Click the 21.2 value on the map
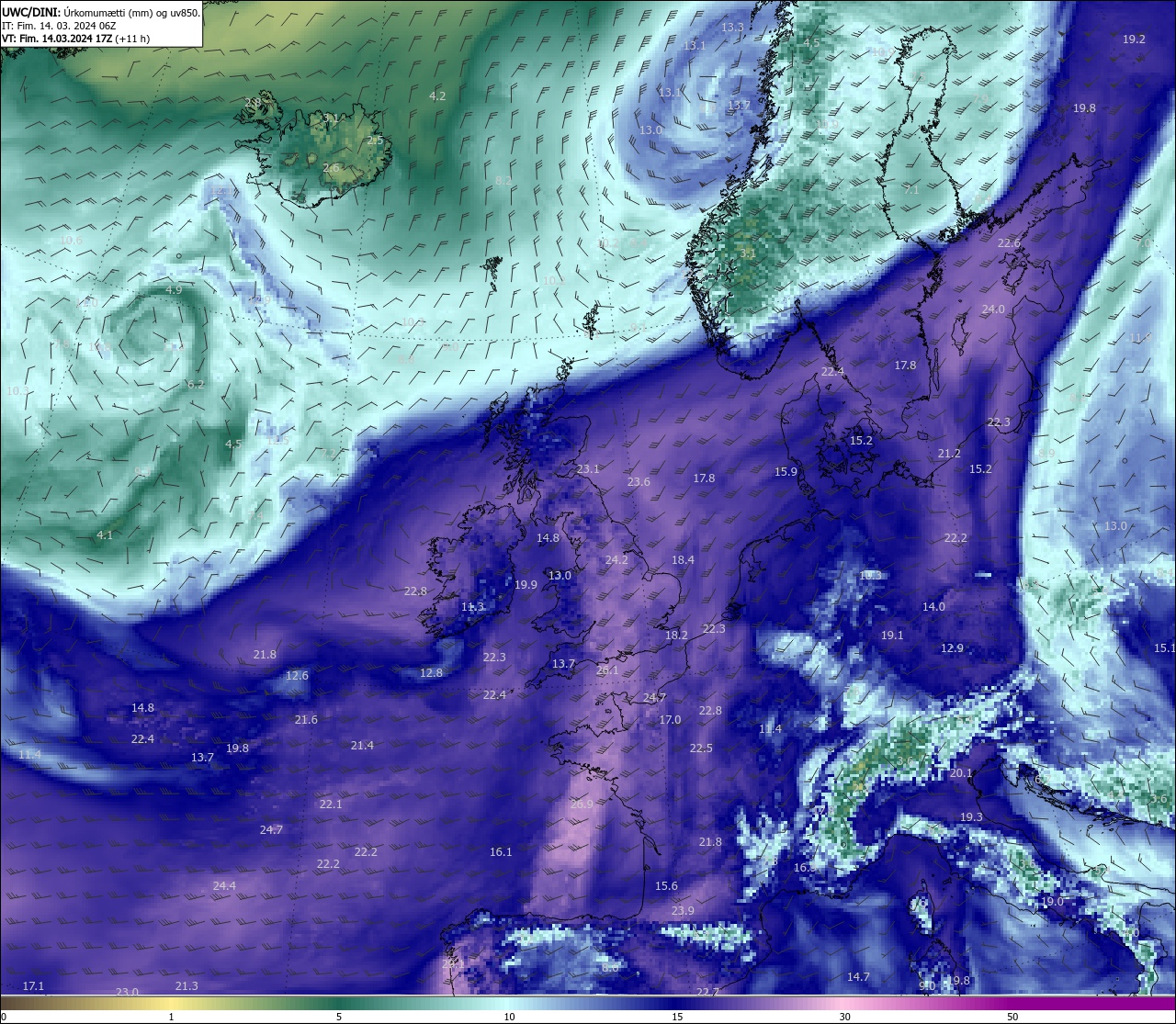 [x=949, y=454]
